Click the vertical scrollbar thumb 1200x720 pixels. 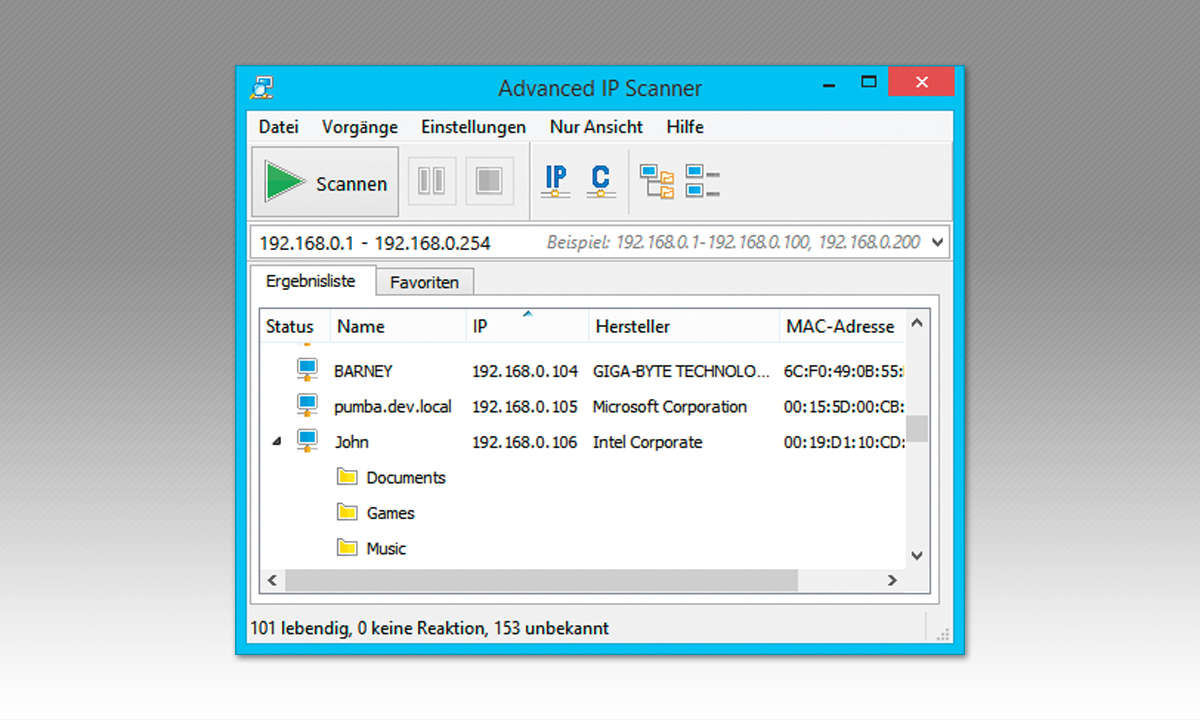[917, 429]
